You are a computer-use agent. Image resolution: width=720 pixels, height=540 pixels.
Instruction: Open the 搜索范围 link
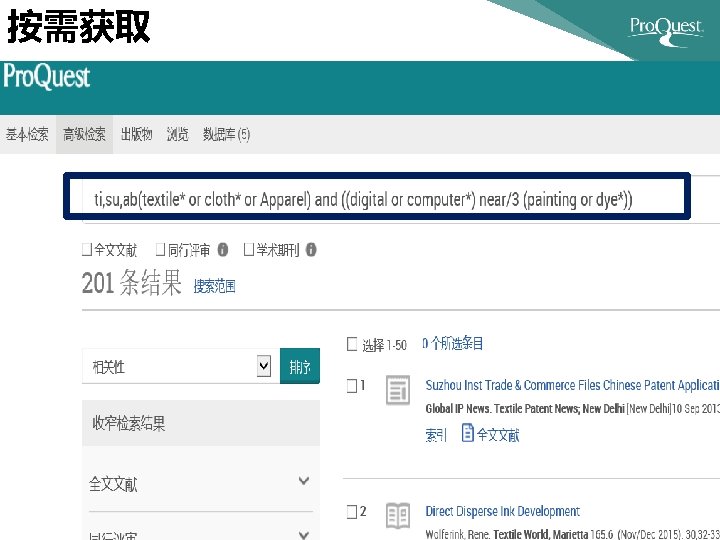click(214, 287)
